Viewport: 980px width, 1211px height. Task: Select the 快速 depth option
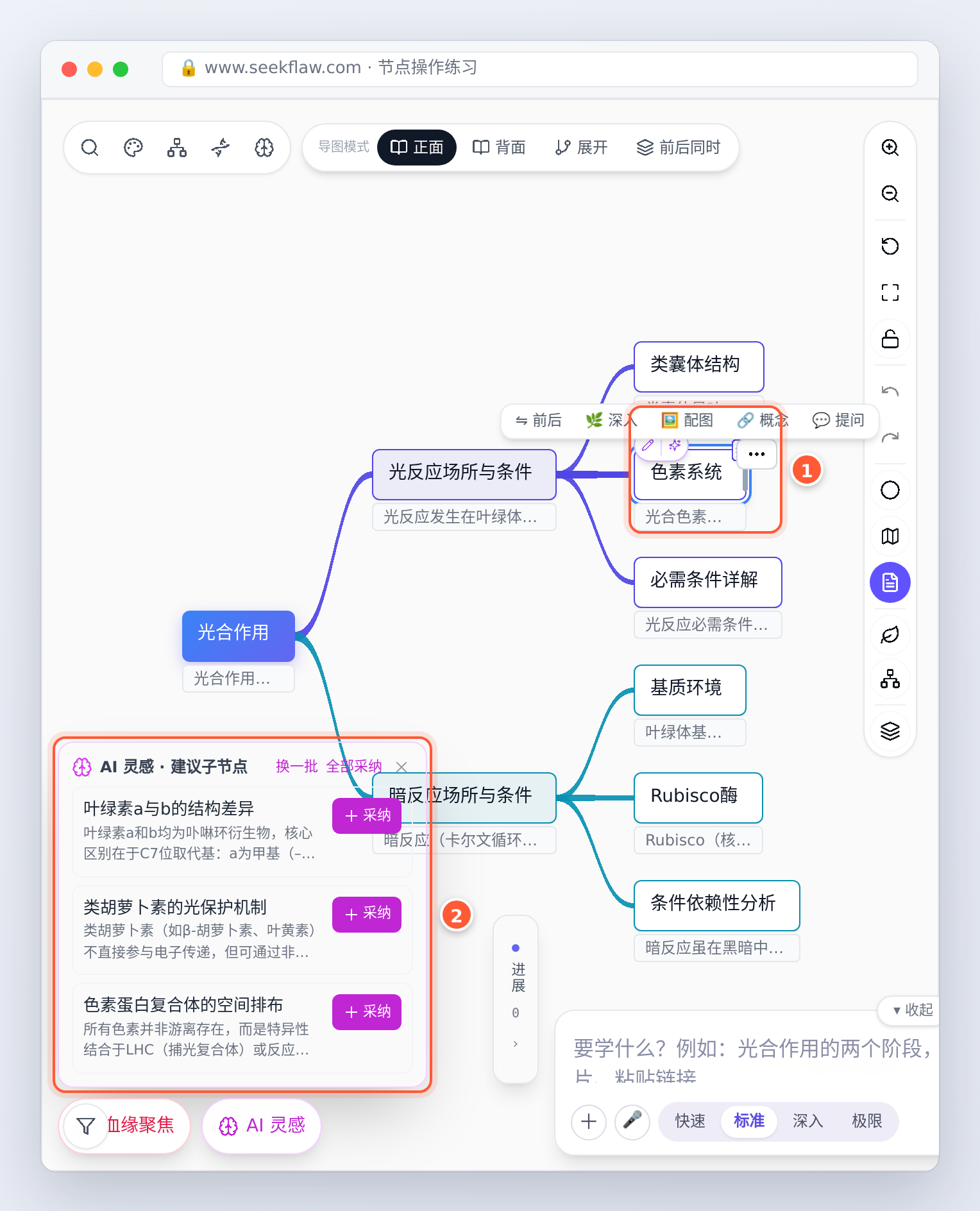click(x=690, y=1121)
